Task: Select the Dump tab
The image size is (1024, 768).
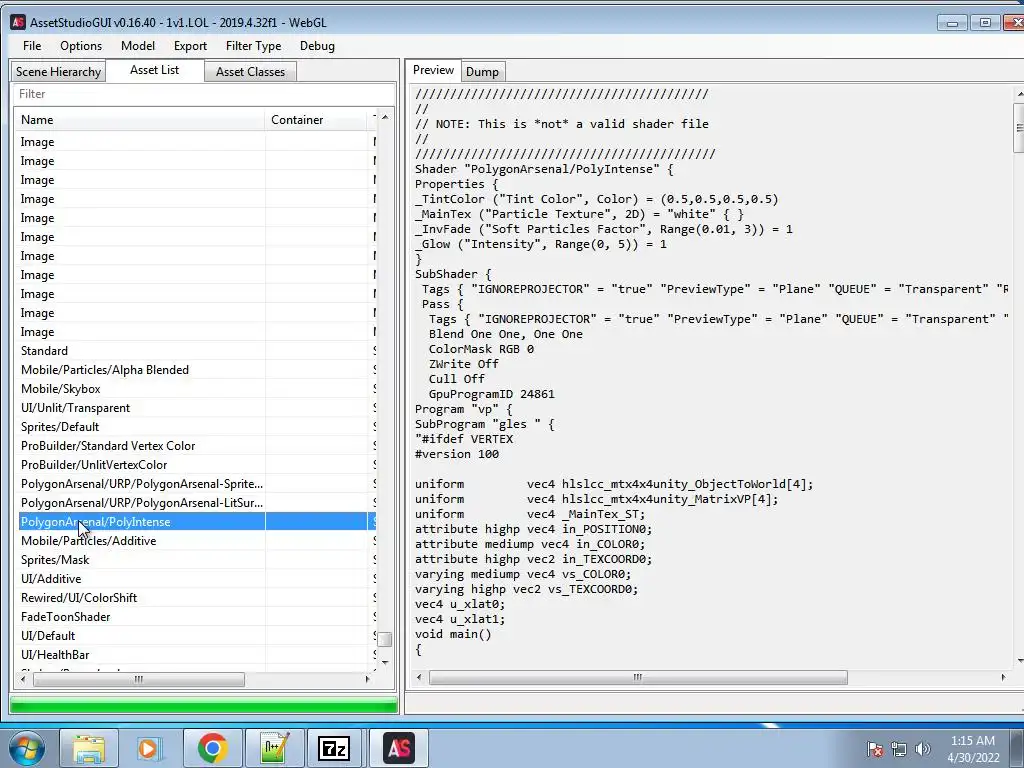Action: (x=482, y=72)
